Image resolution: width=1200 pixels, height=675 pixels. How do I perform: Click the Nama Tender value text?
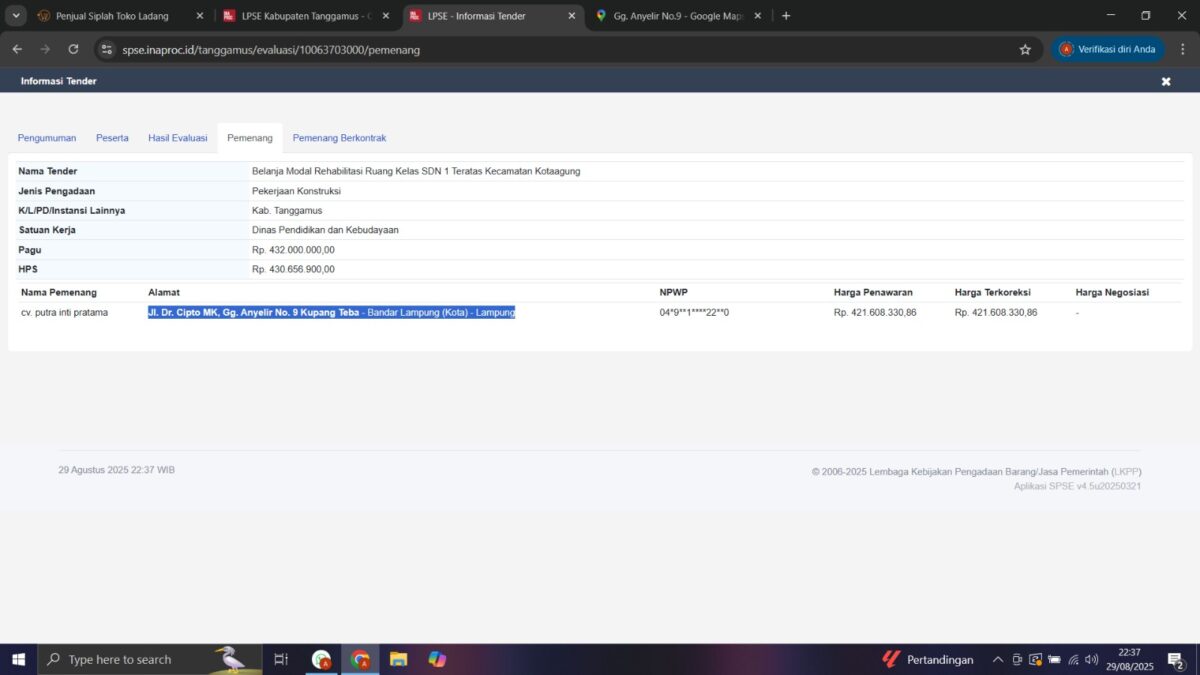[x=416, y=171]
